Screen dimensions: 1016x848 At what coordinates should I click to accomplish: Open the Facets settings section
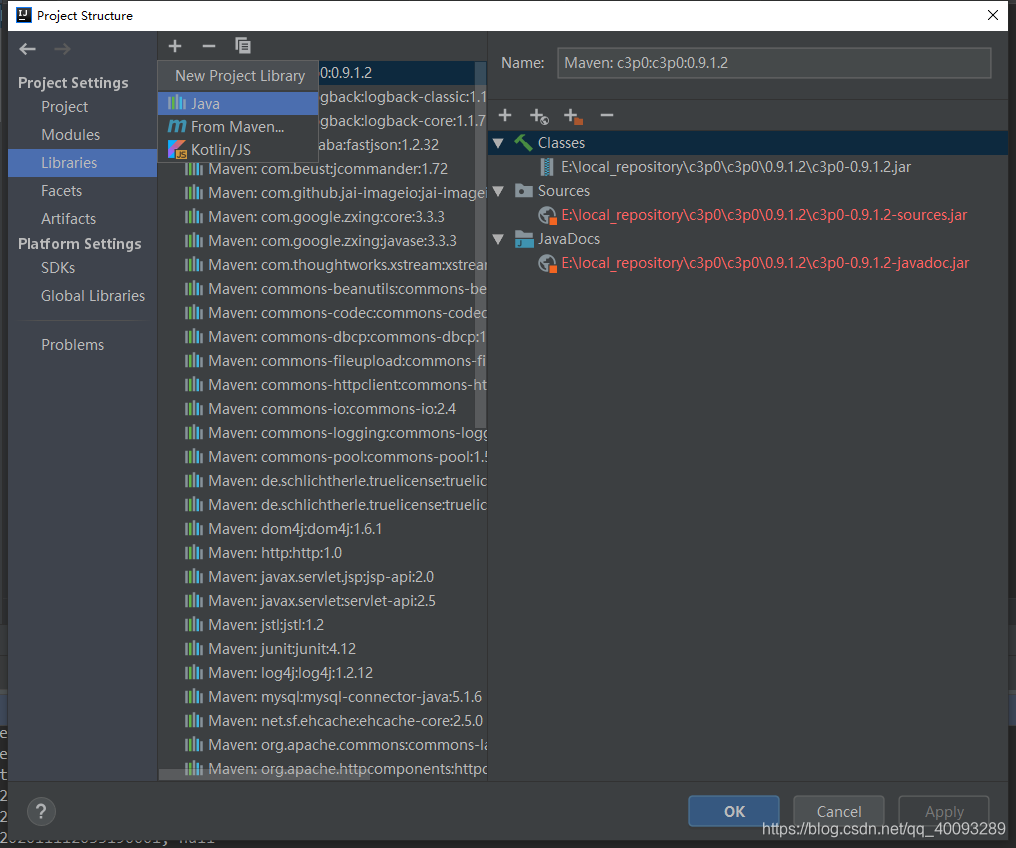(x=62, y=191)
